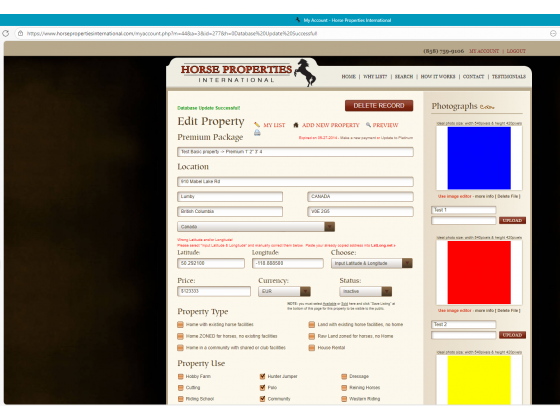The image size is (560, 420).
Task: Check Home ZONED for horses option
Action: tap(180, 336)
